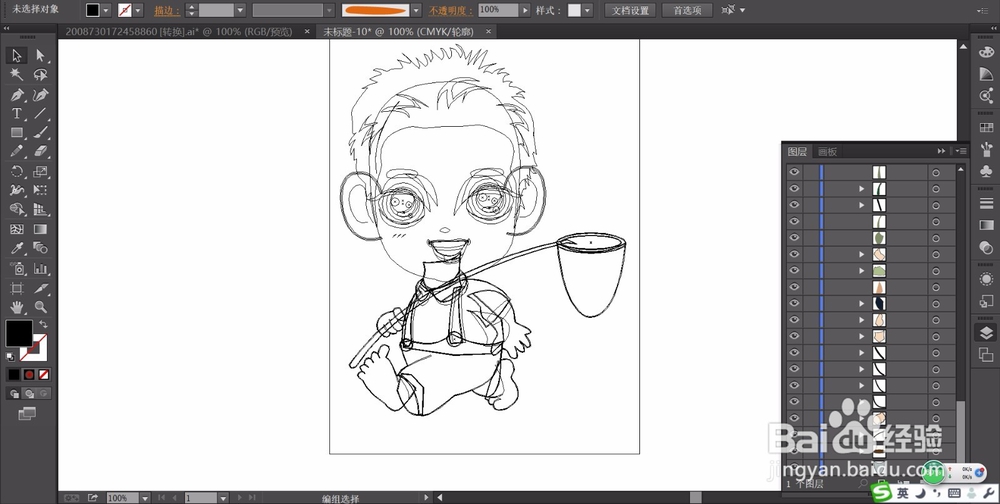Open the Symbols panel club icon
1000x504 pixels.
[x=986, y=171]
